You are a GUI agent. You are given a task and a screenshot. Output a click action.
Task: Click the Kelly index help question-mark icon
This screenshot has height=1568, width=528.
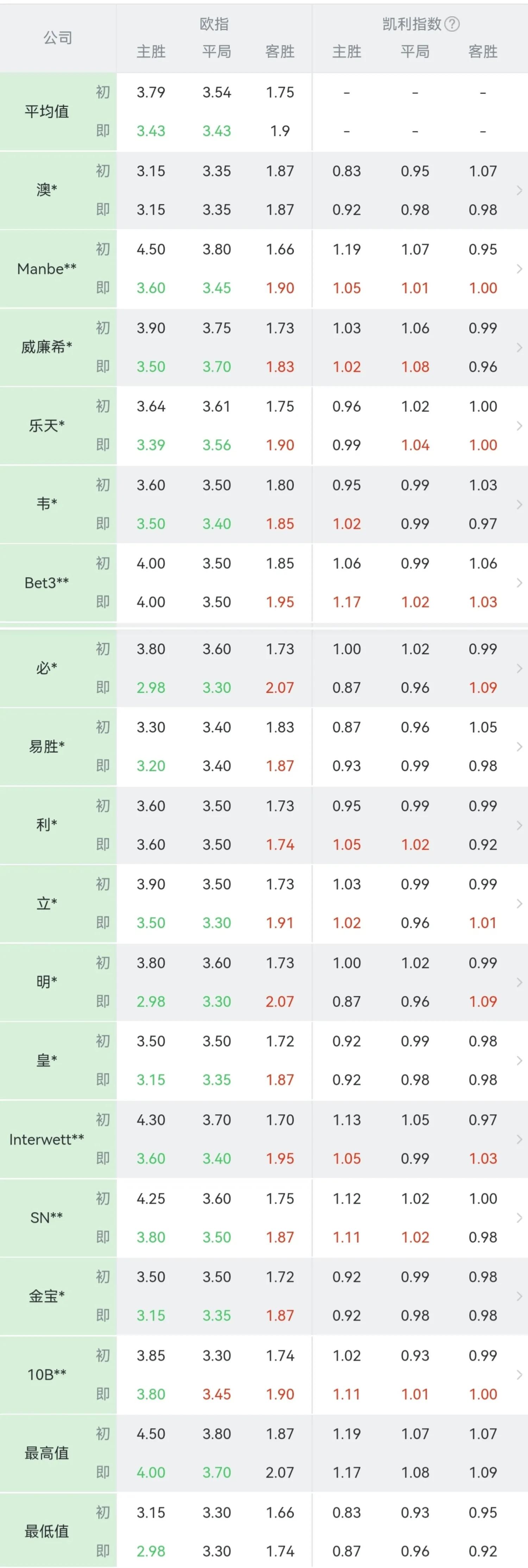tap(452, 24)
